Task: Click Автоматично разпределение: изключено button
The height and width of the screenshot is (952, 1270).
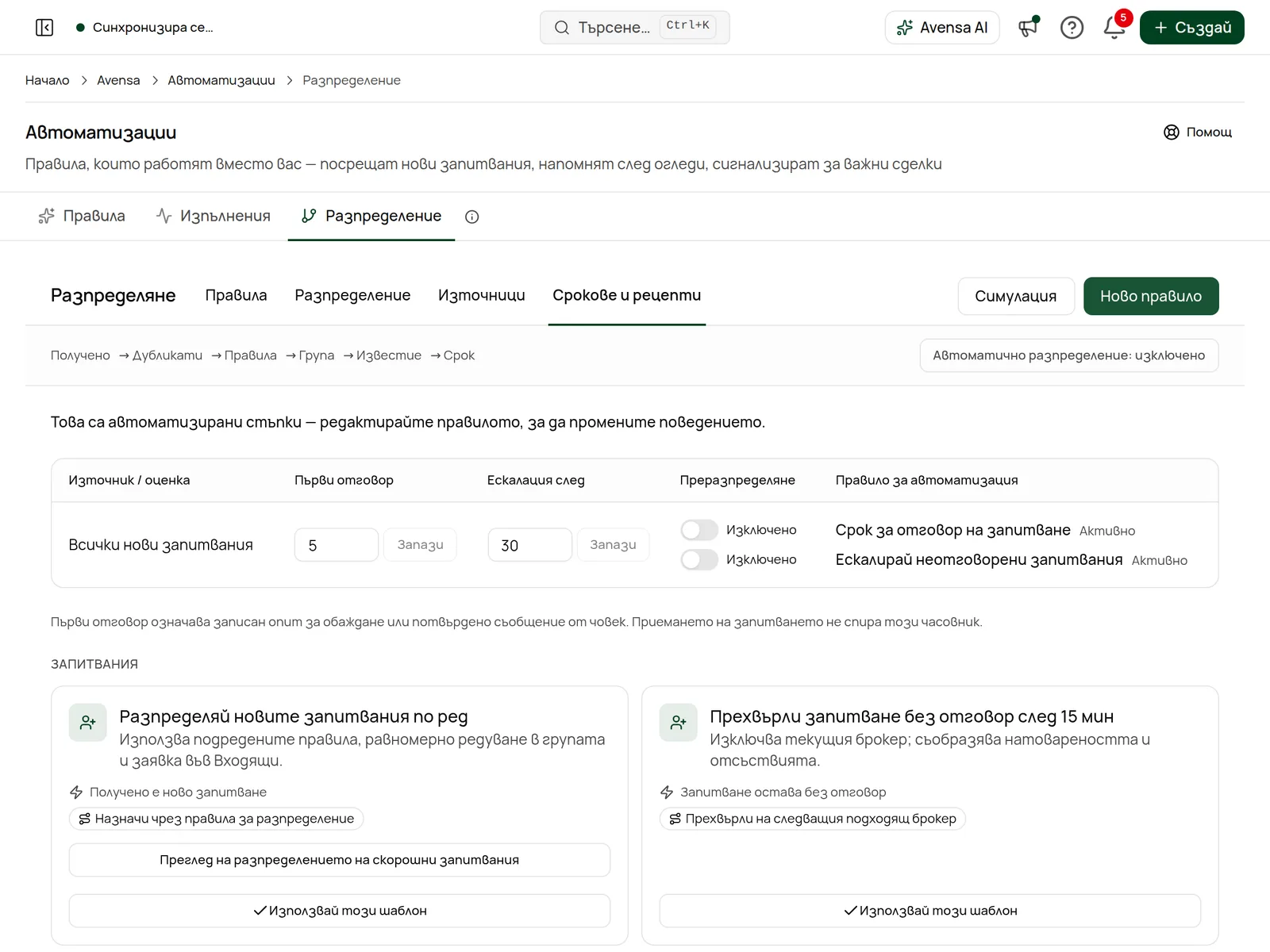Action: [1069, 355]
